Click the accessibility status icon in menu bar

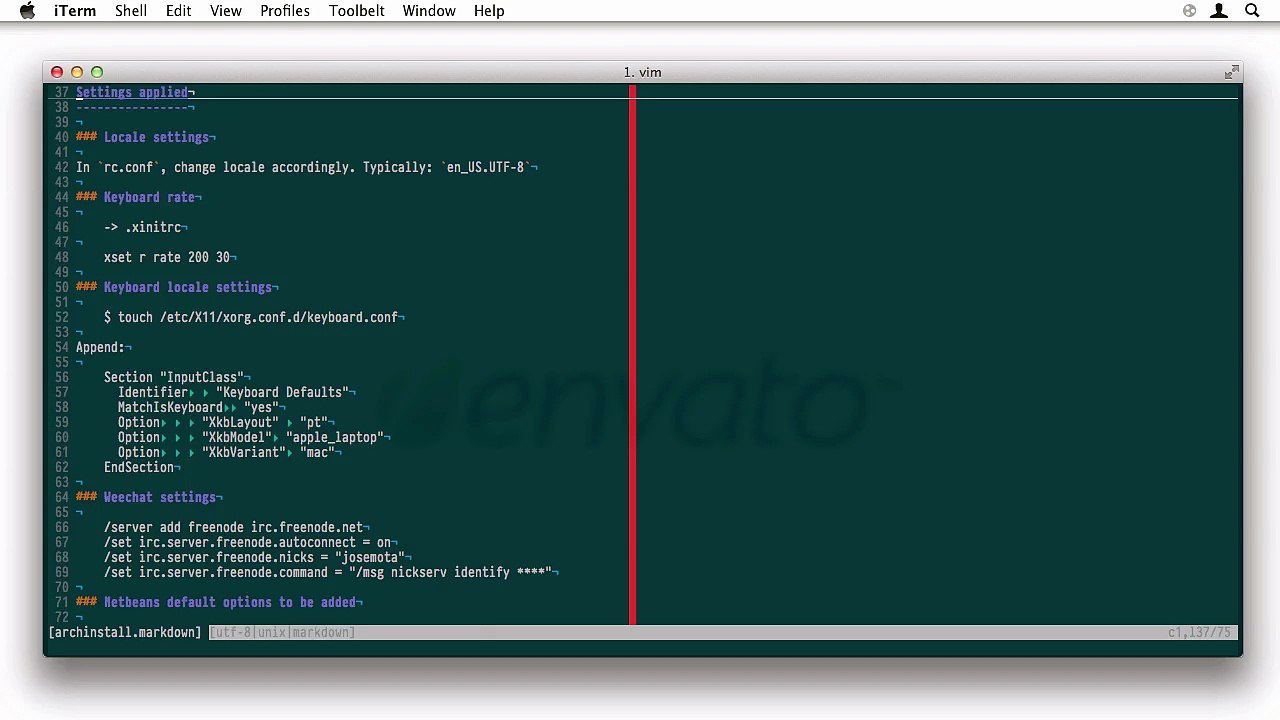(x=1189, y=11)
